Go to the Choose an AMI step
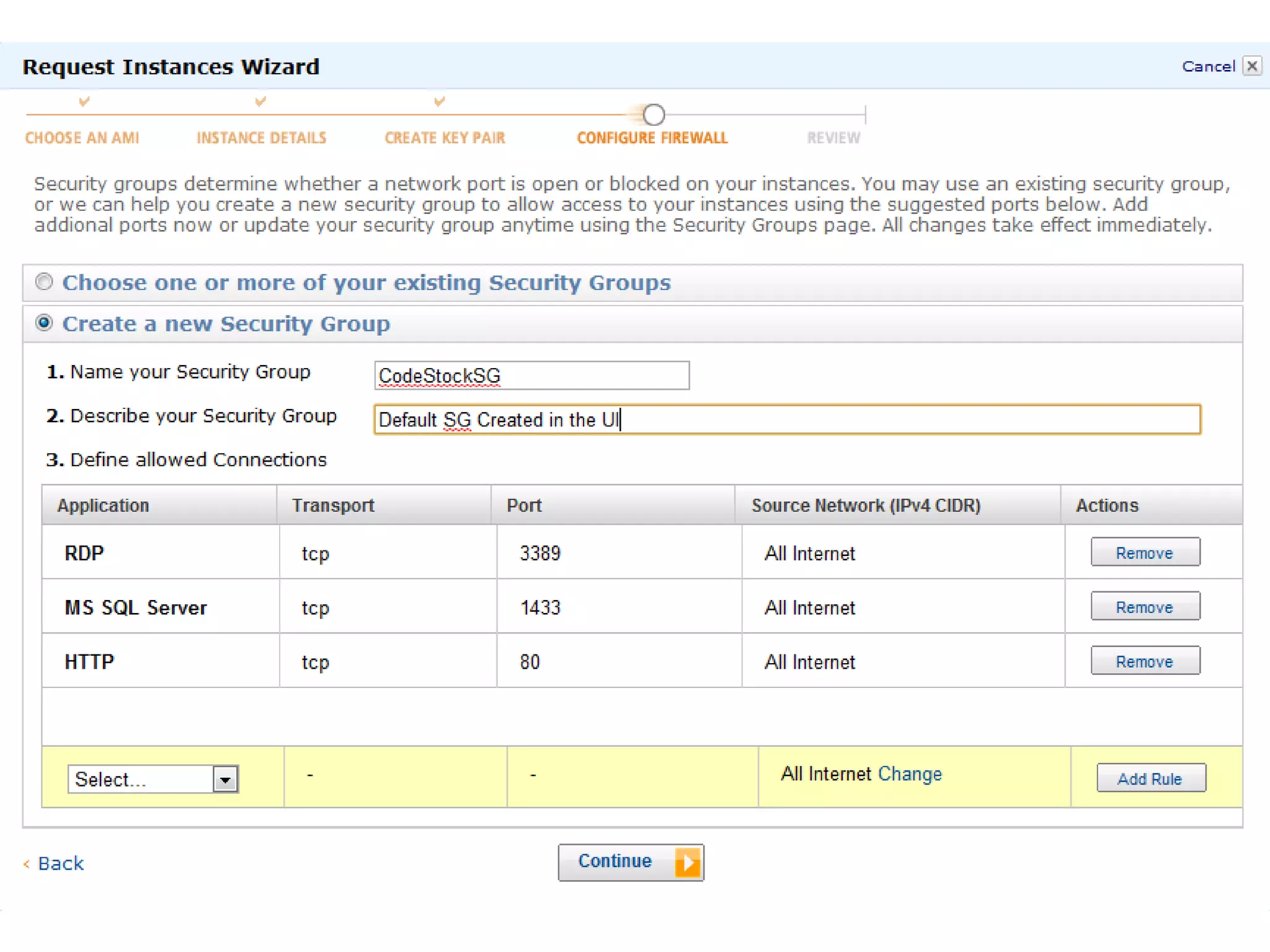This screenshot has height=952, width=1270. tap(82, 138)
